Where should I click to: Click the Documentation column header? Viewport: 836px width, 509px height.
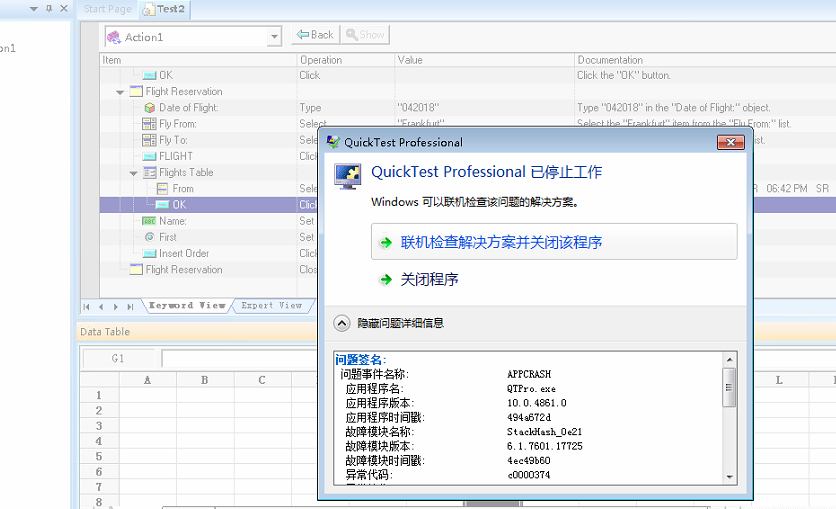(x=705, y=60)
